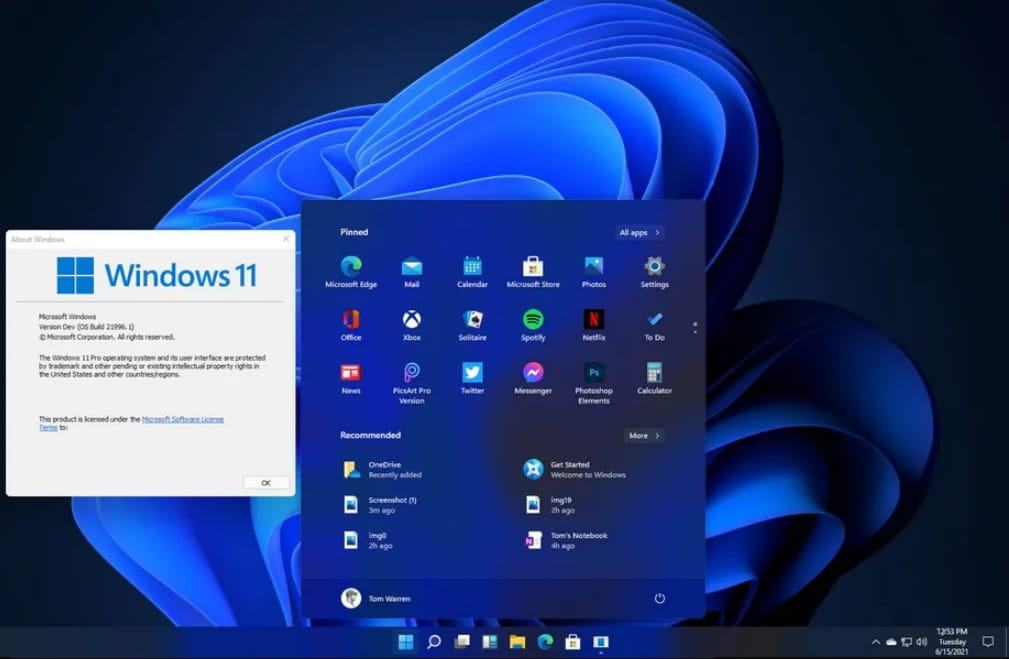Launch the Mail app
The height and width of the screenshot is (659, 1009).
(412, 265)
